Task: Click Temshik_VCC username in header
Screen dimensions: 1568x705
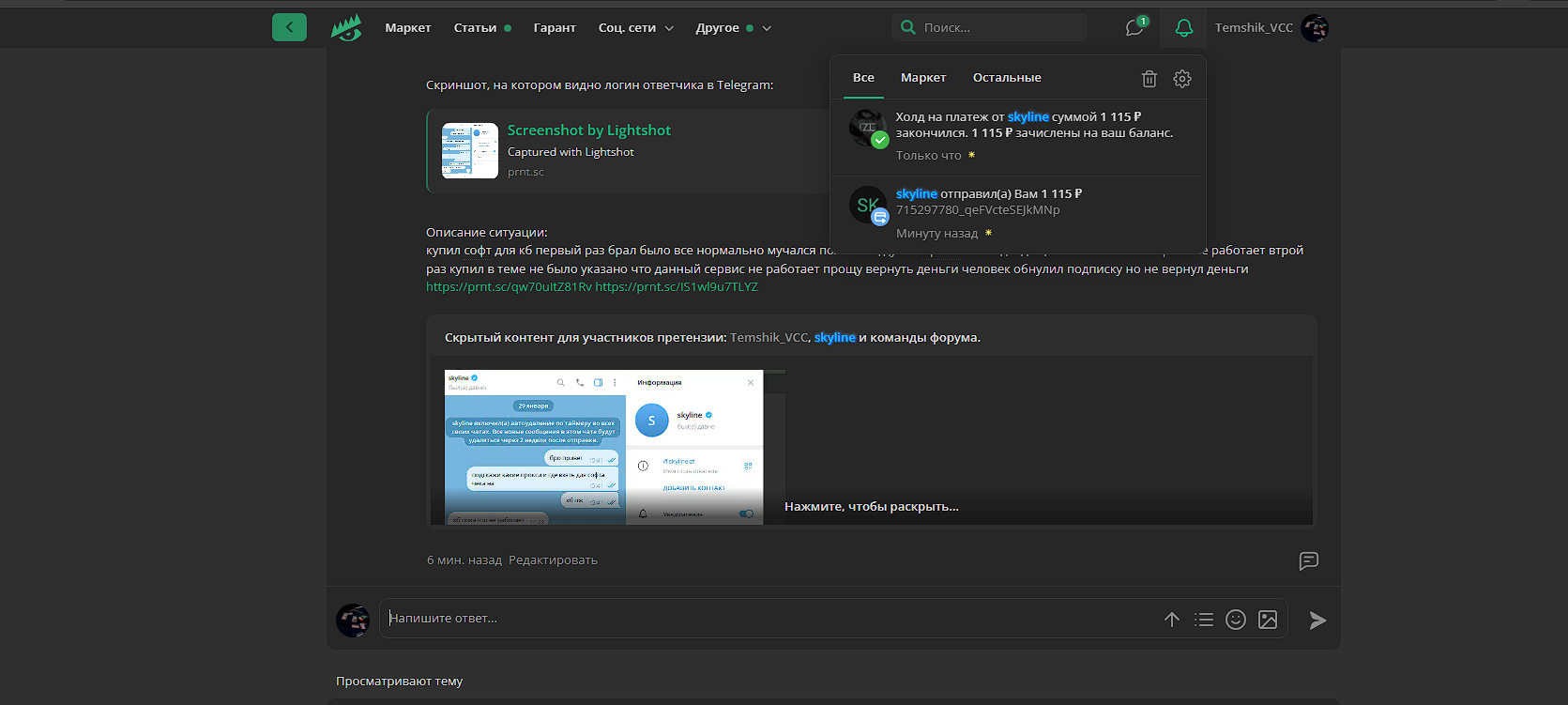Action: tap(1254, 28)
